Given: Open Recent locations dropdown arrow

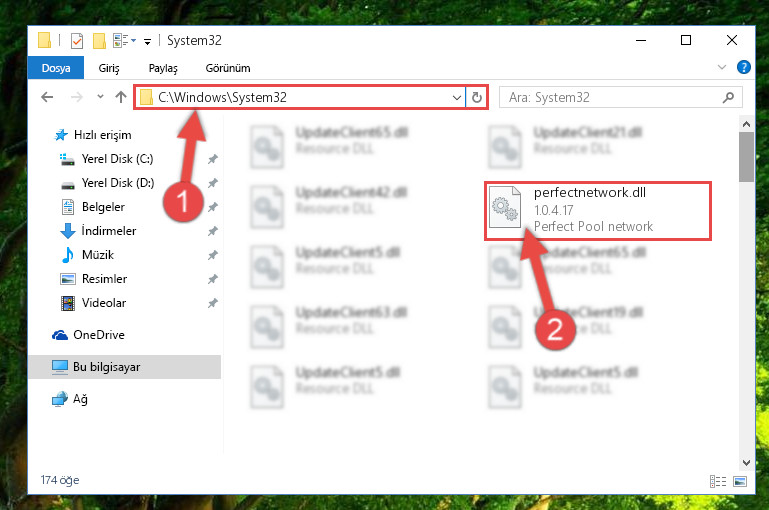Looking at the screenshot, I should pyautogui.click(x=100, y=97).
